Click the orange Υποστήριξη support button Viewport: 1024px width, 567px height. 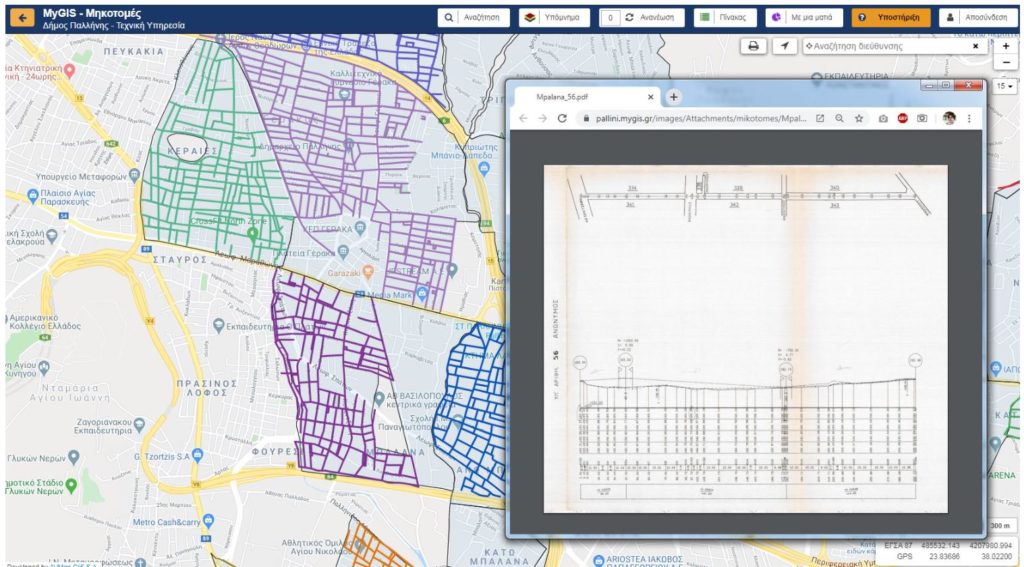[891, 18]
